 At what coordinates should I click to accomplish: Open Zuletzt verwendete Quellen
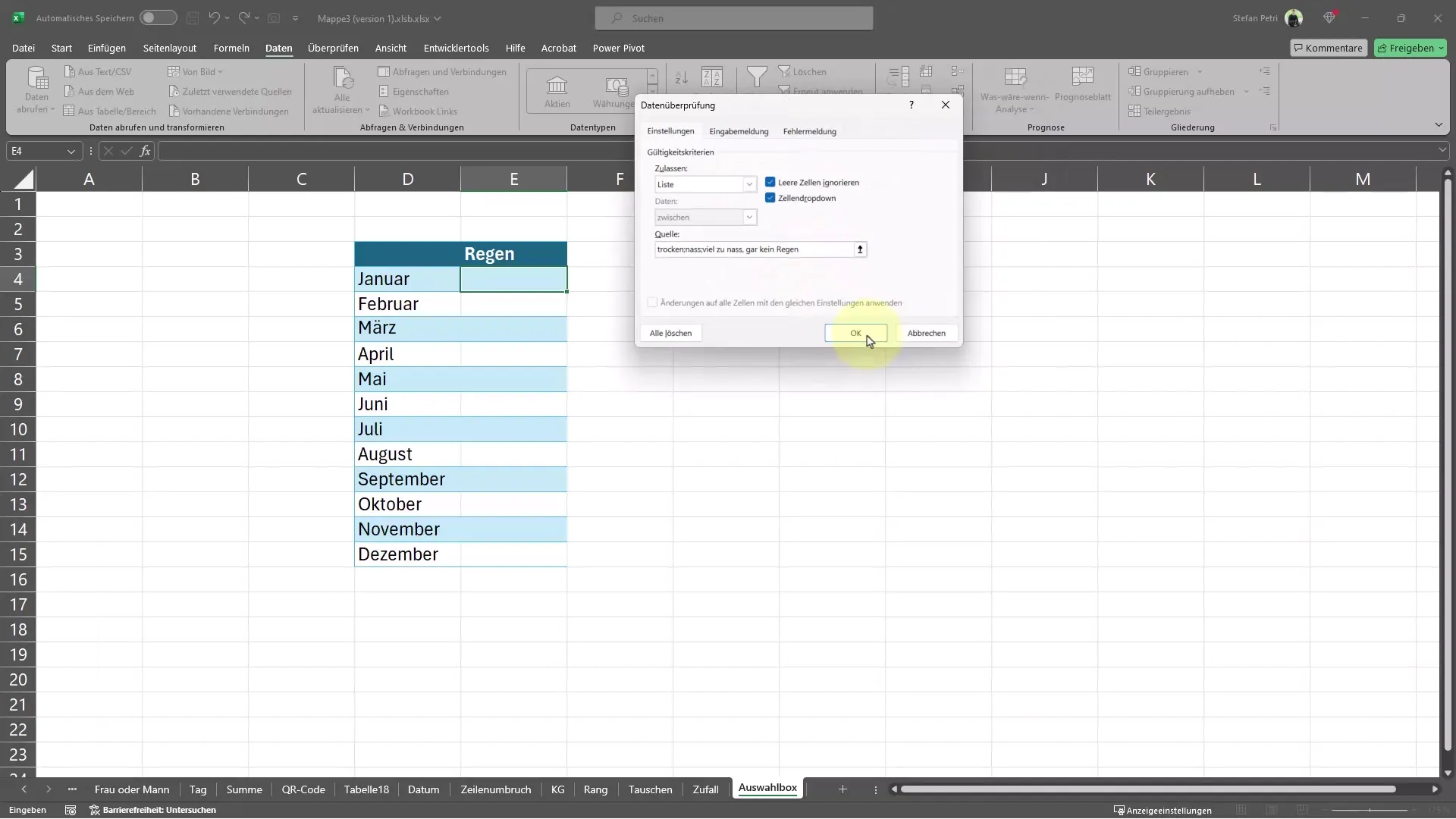[230, 92]
